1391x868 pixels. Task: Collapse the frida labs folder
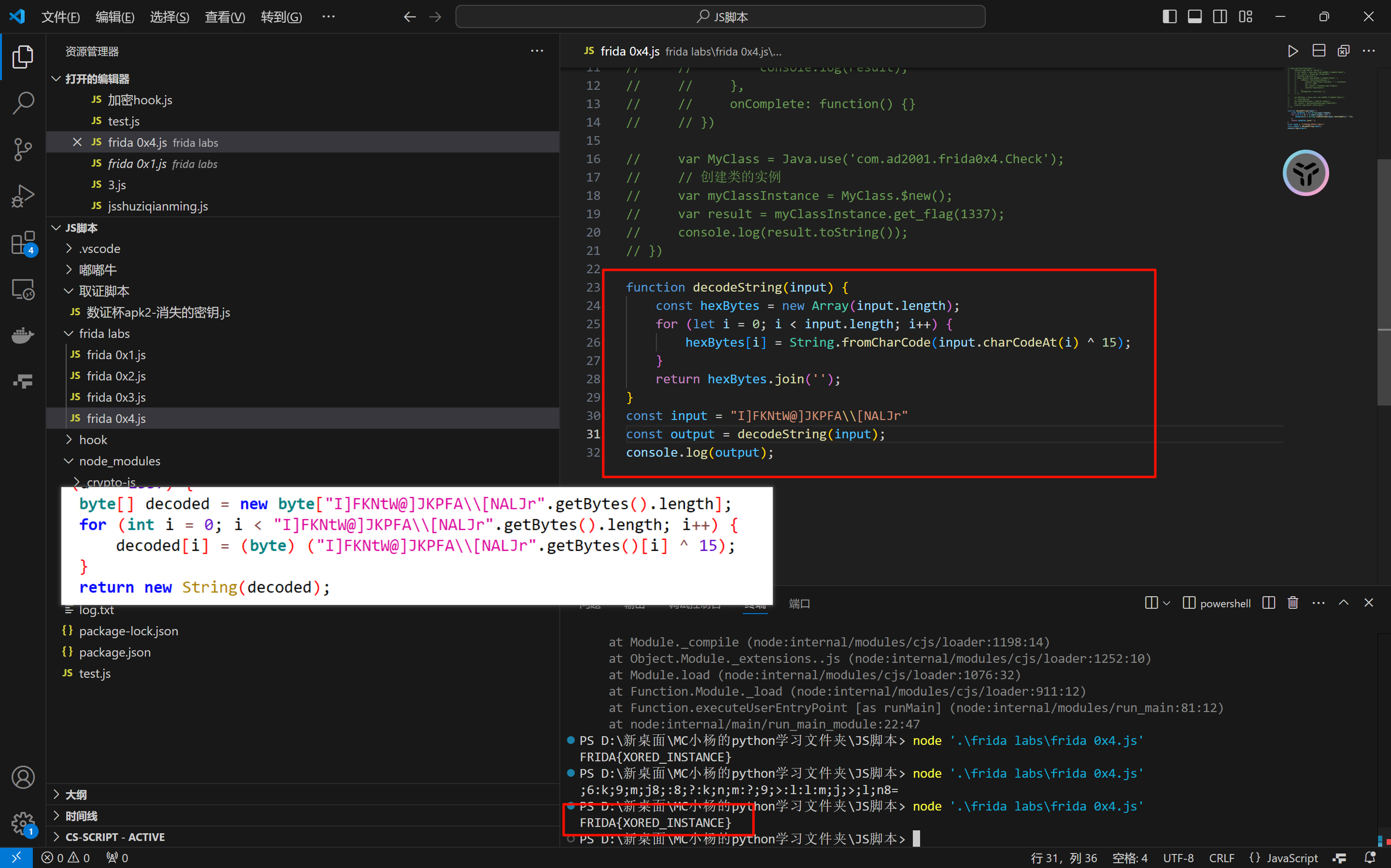tap(104, 334)
